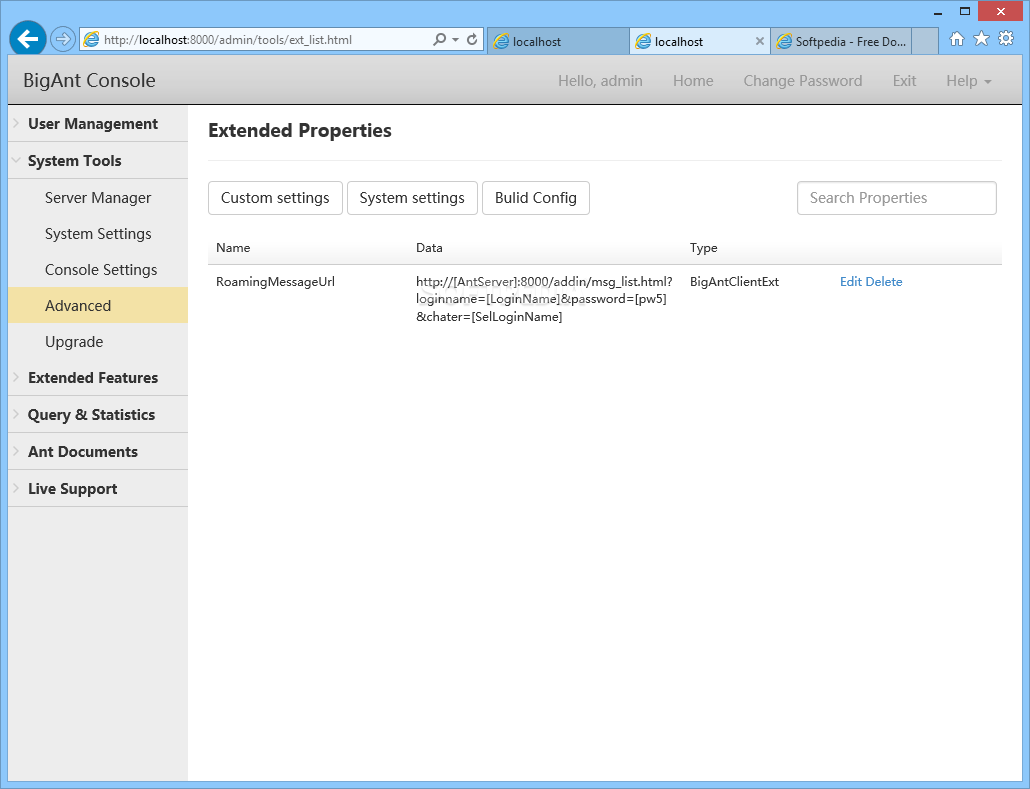Maximize the browser window

pos(964,11)
